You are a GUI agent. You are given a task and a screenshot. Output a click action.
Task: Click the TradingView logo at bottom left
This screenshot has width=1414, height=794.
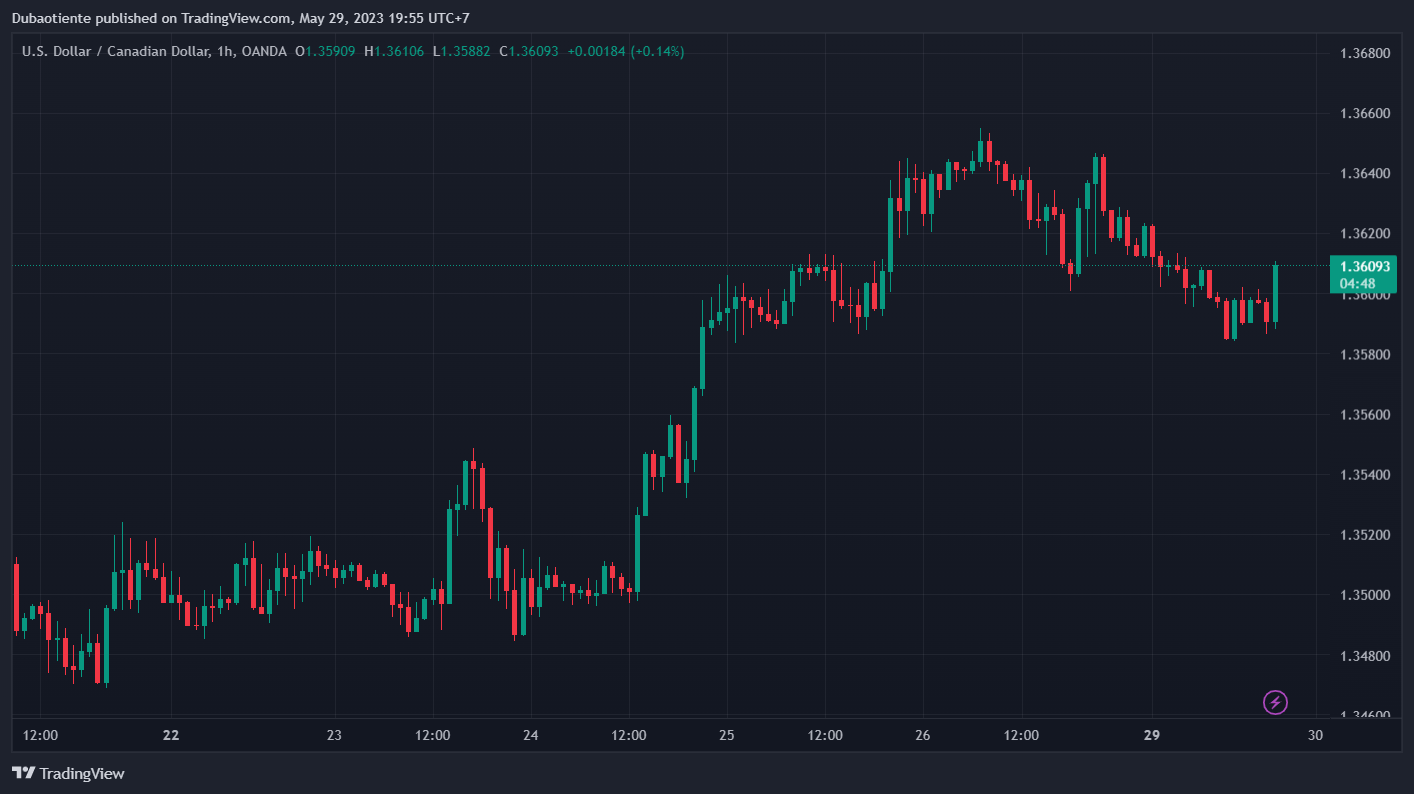[68, 773]
